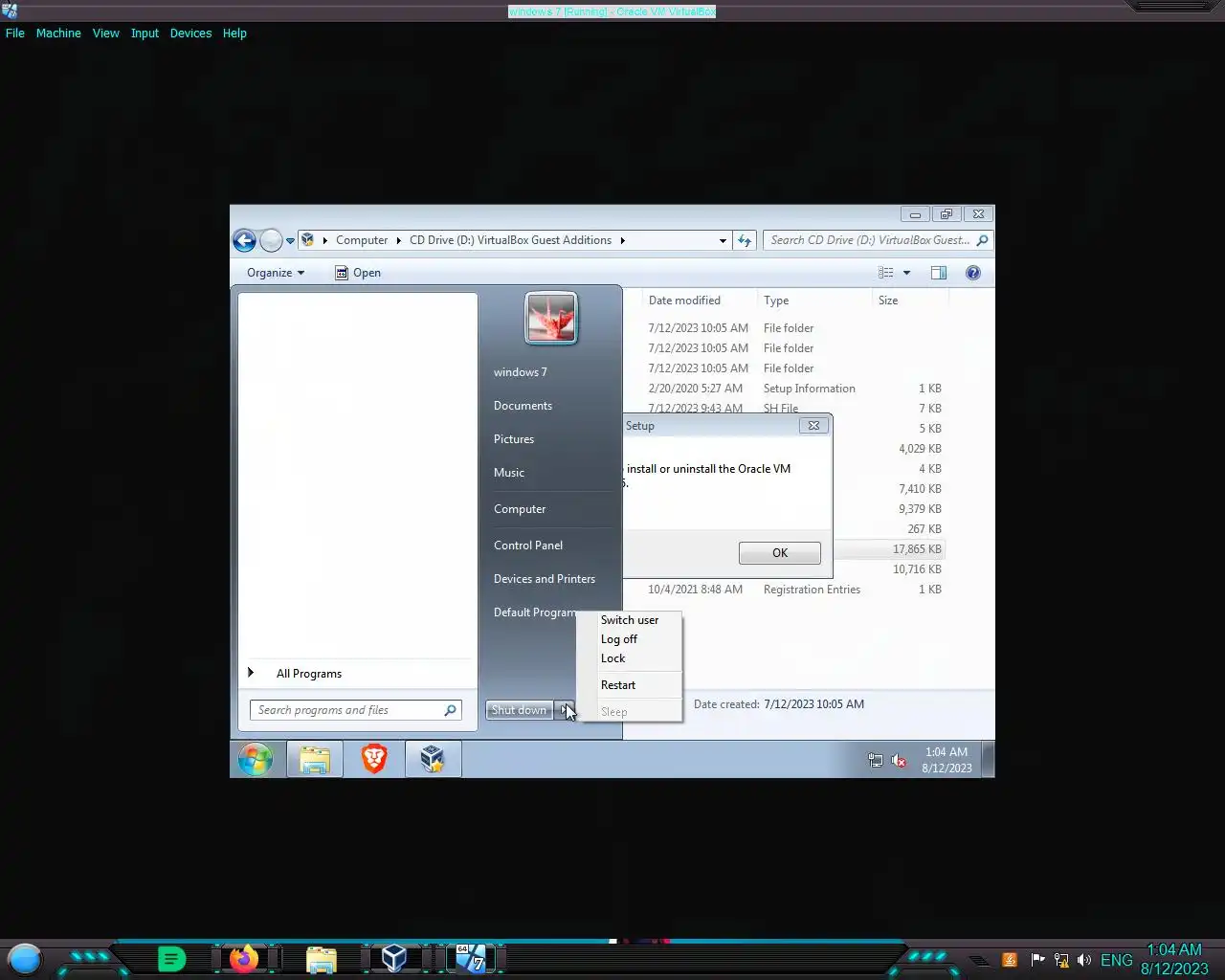Open Windows Explorer from guest taskbar
1225x980 pixels.
tap(315, 759)
